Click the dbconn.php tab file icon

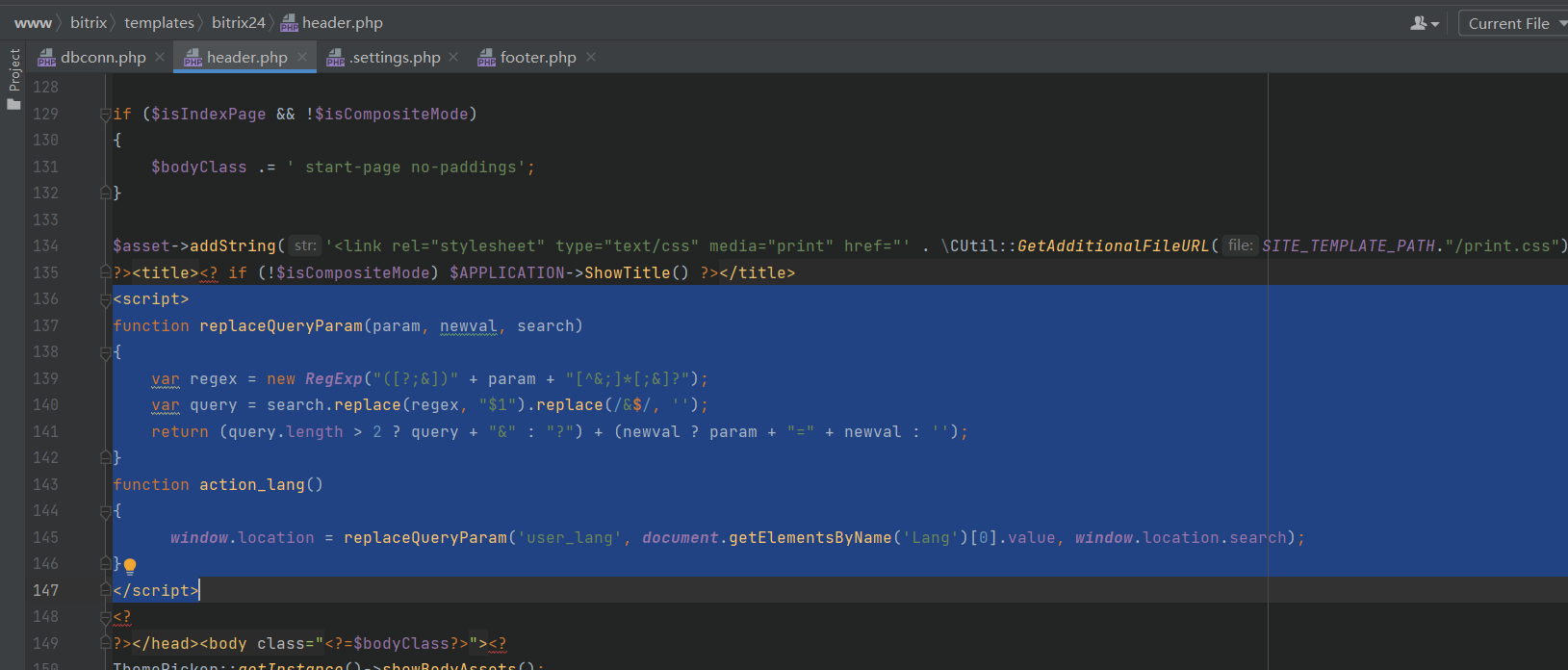(x=46, y=59)
